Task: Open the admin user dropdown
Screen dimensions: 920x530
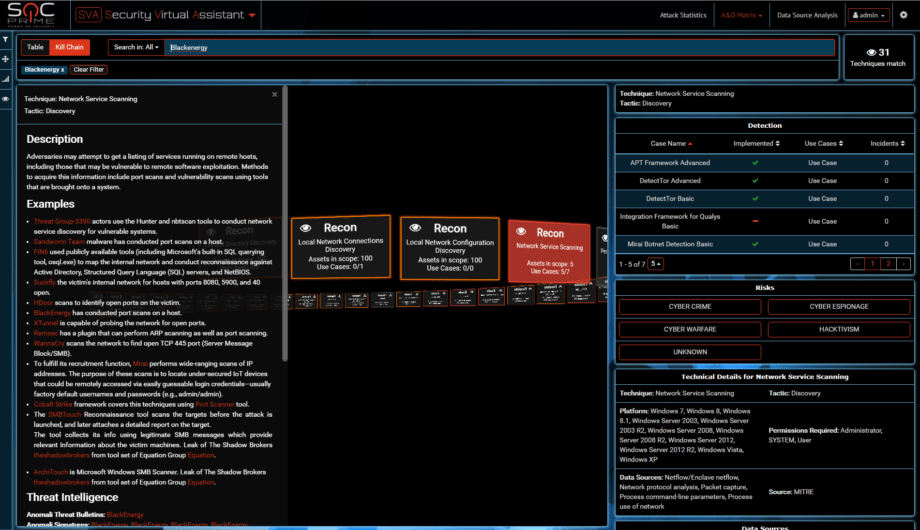Action: (868, 15)
